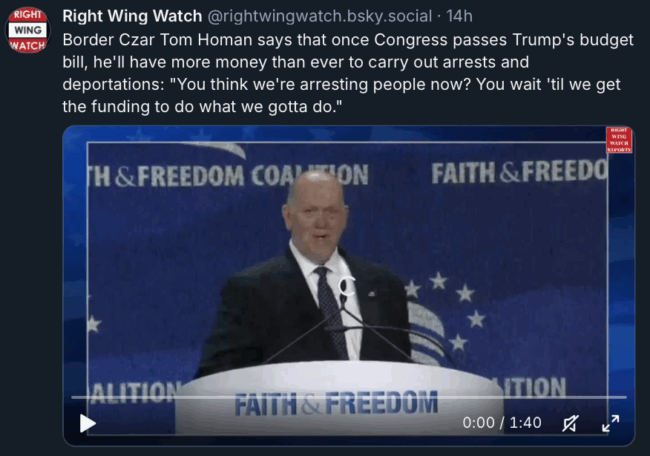
Task: Play the Tom Homan video
Action: click(x=87, y=423)
